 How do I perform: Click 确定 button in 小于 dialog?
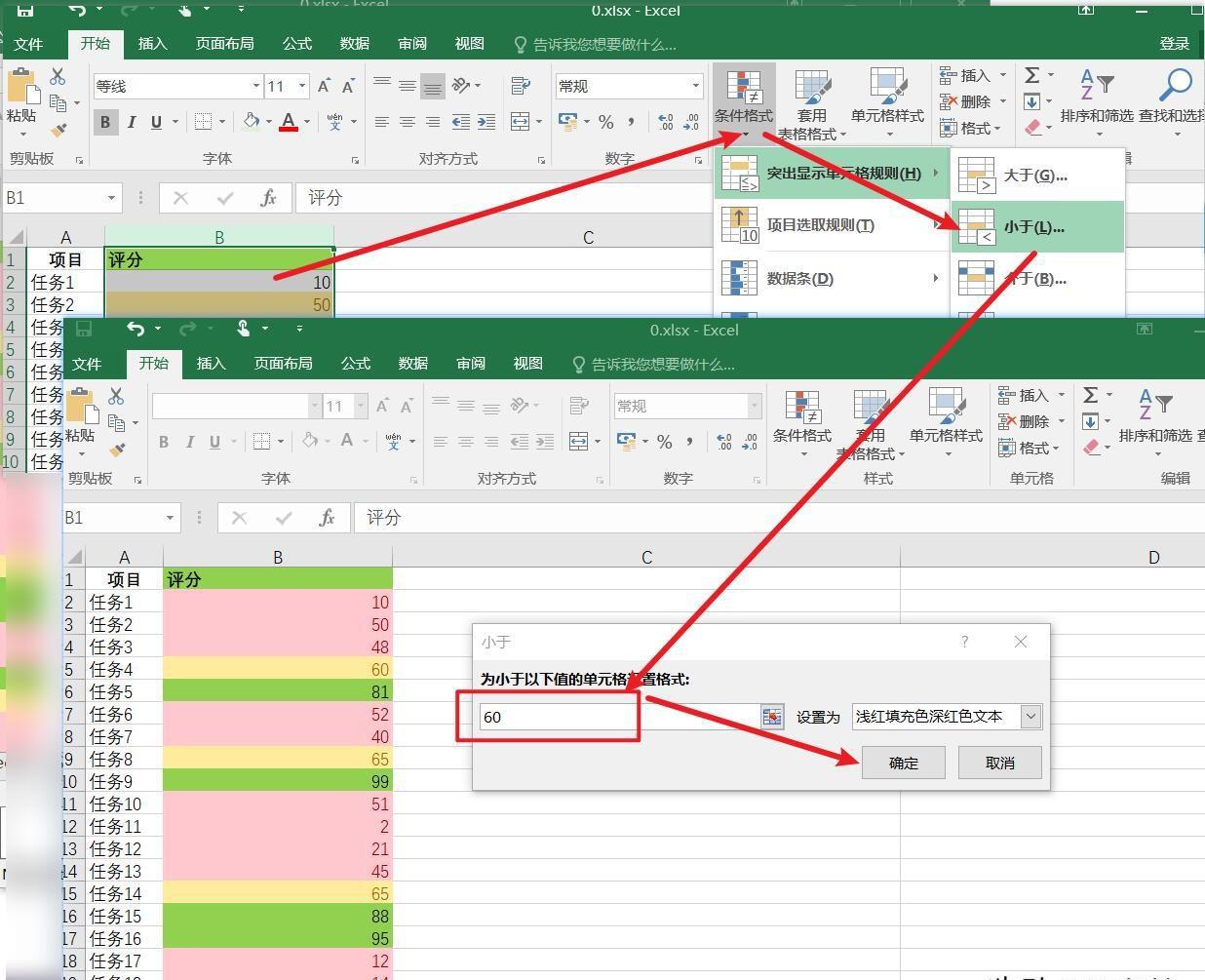904,763
